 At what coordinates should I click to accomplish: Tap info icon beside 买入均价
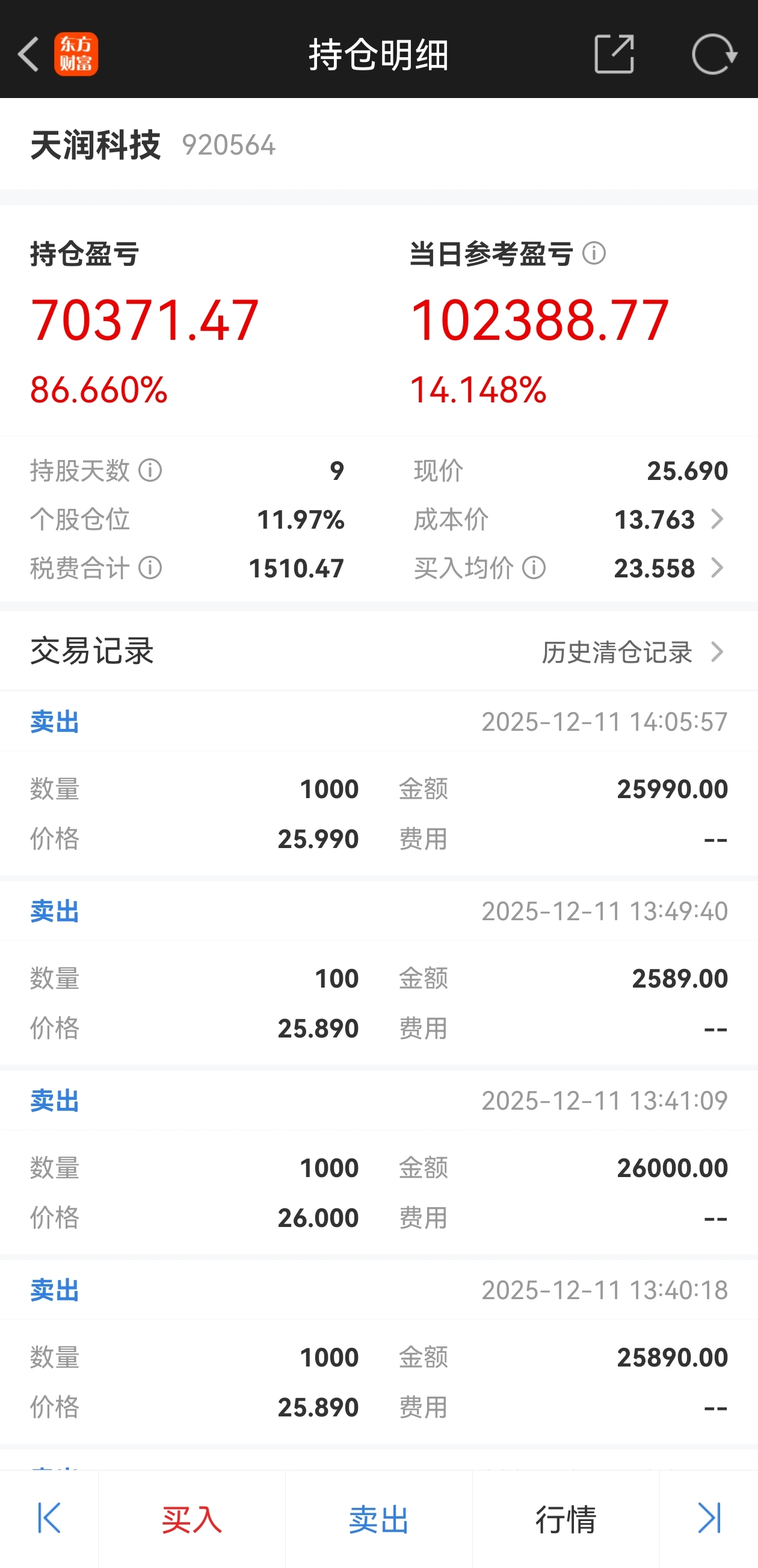point(534,568)
